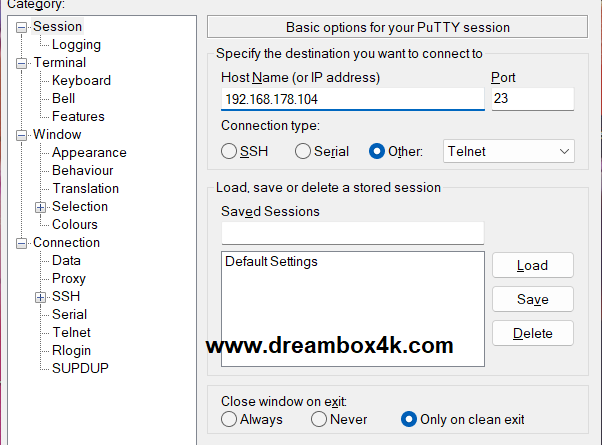
Task: Open the Translation category
Action: click(86, 189)
